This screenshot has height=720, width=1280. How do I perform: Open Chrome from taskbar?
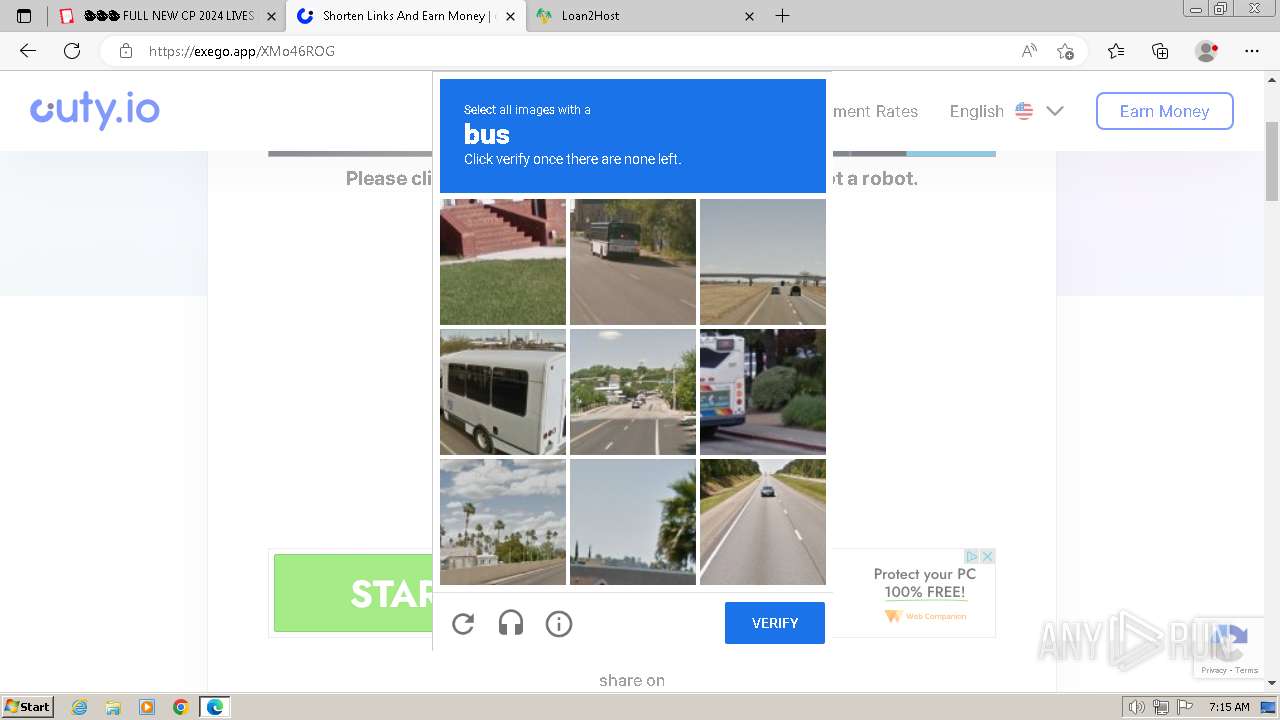point(181,707)
